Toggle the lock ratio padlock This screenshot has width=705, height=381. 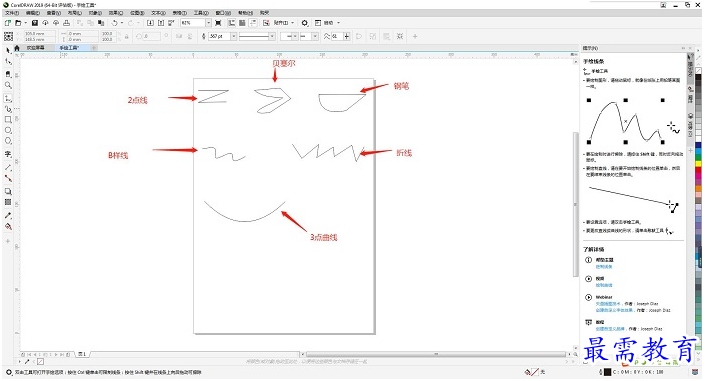pos(127,36)
